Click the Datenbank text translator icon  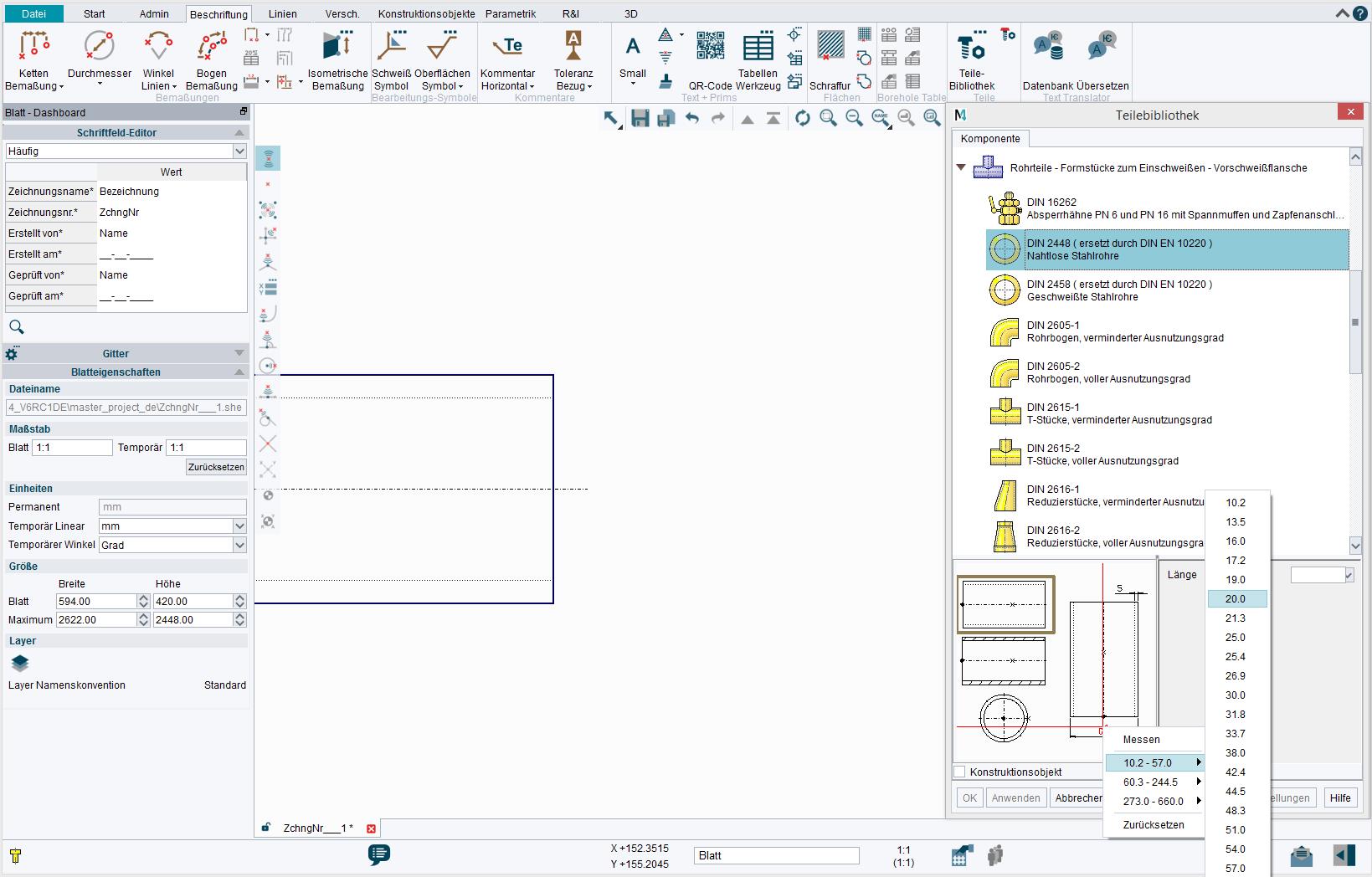point(1048,47)
